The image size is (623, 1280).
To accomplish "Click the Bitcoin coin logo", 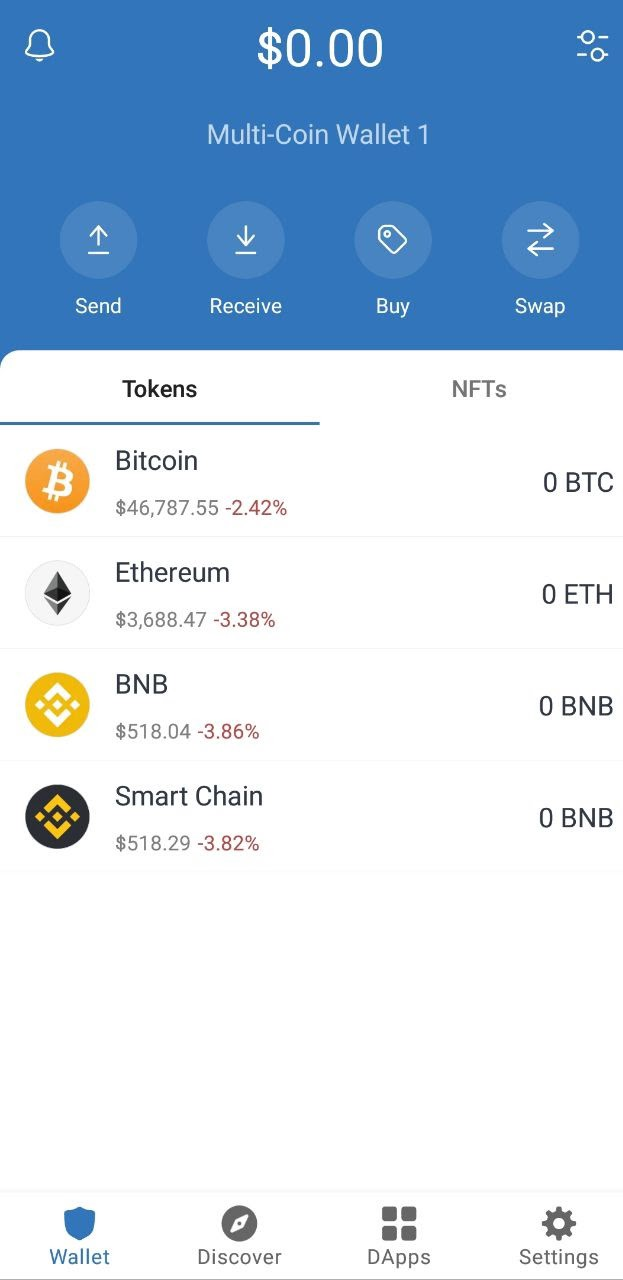I will [57, 481].
